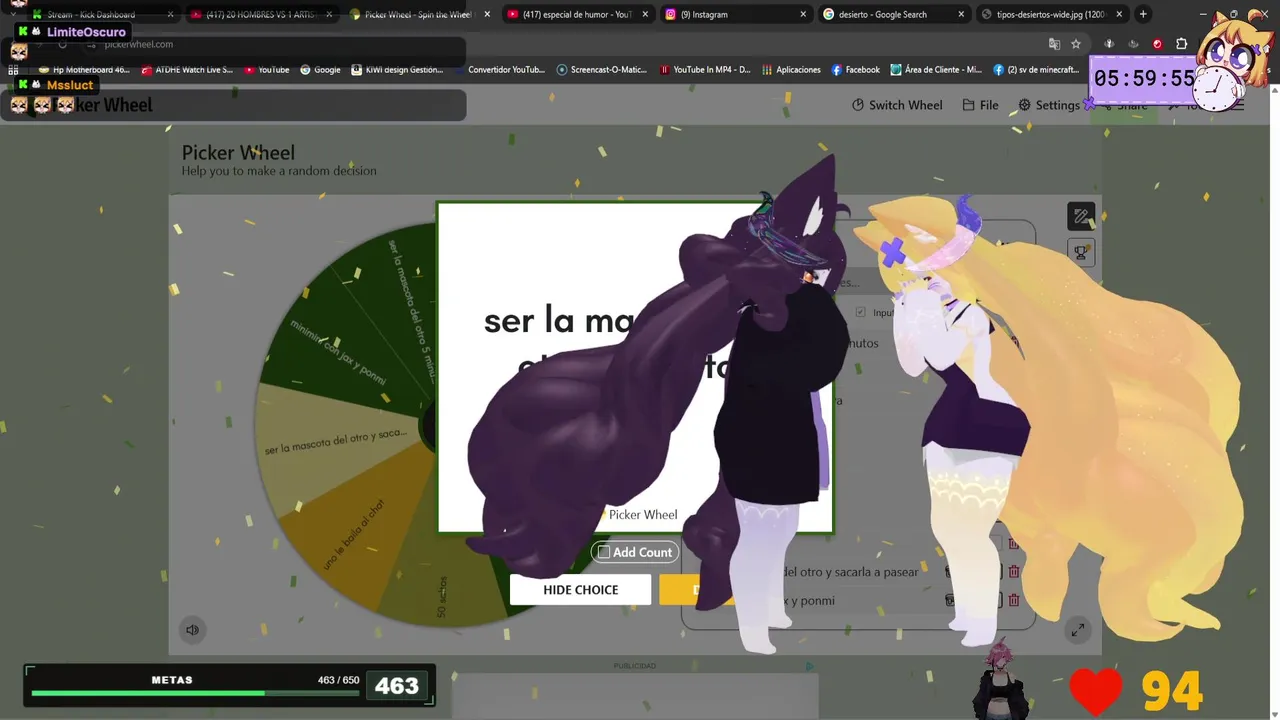Open the Screencast-O-Matic bookmark
1280x720 pixels.
602,70
